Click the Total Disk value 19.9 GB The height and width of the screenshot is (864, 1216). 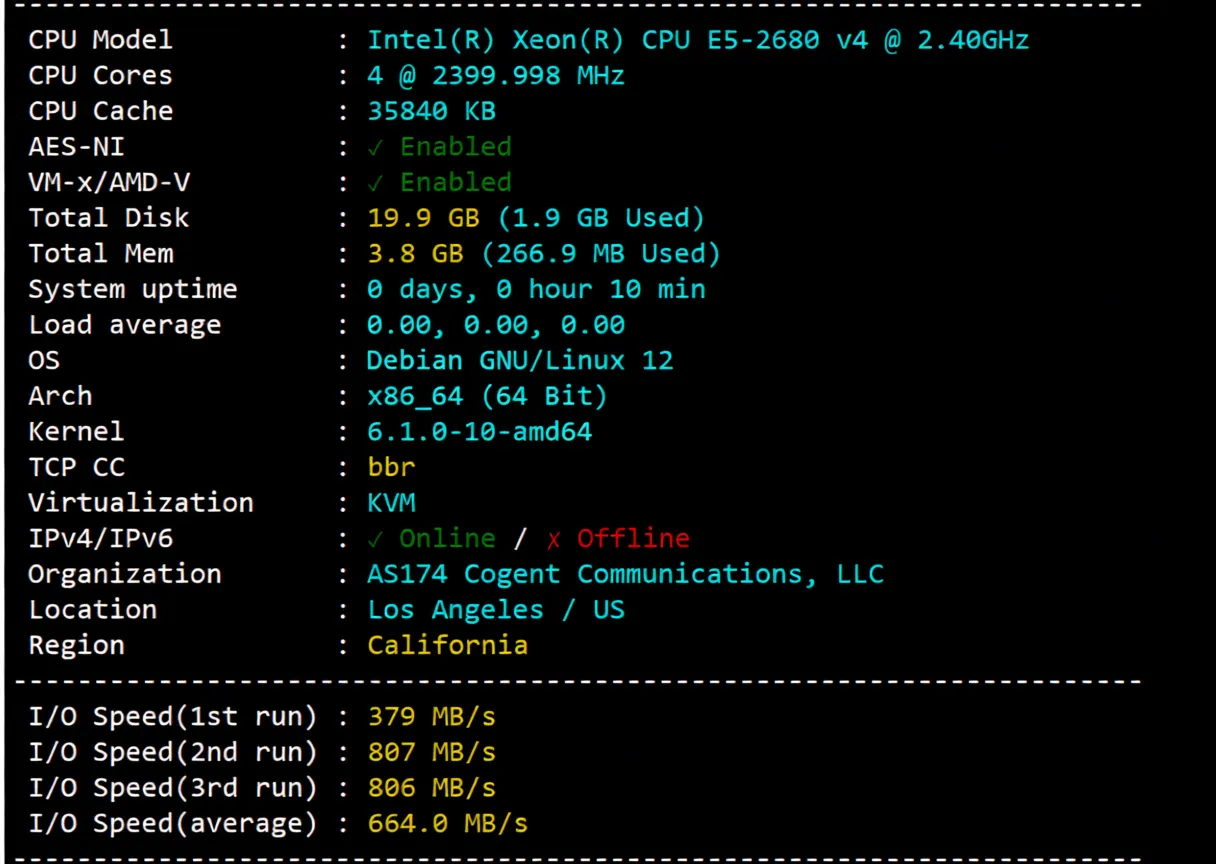tap(423, 218)
